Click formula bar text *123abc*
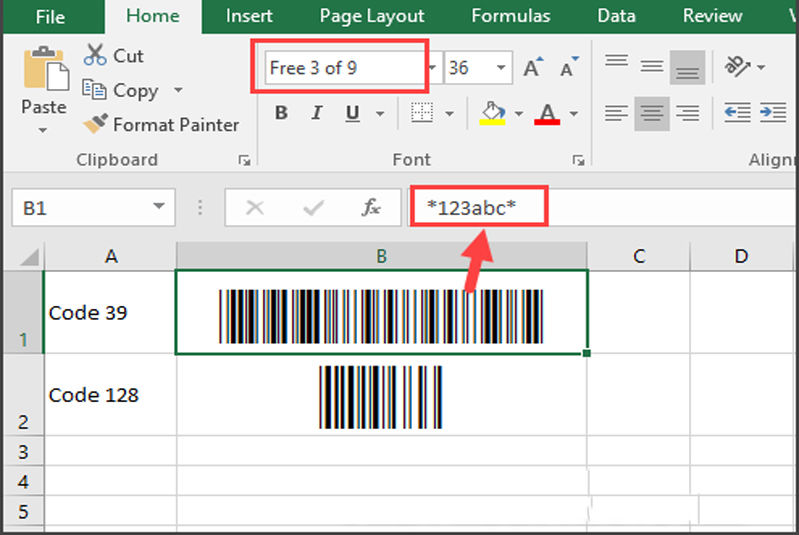This screenshot has width=799, height=535. [471, 207]
